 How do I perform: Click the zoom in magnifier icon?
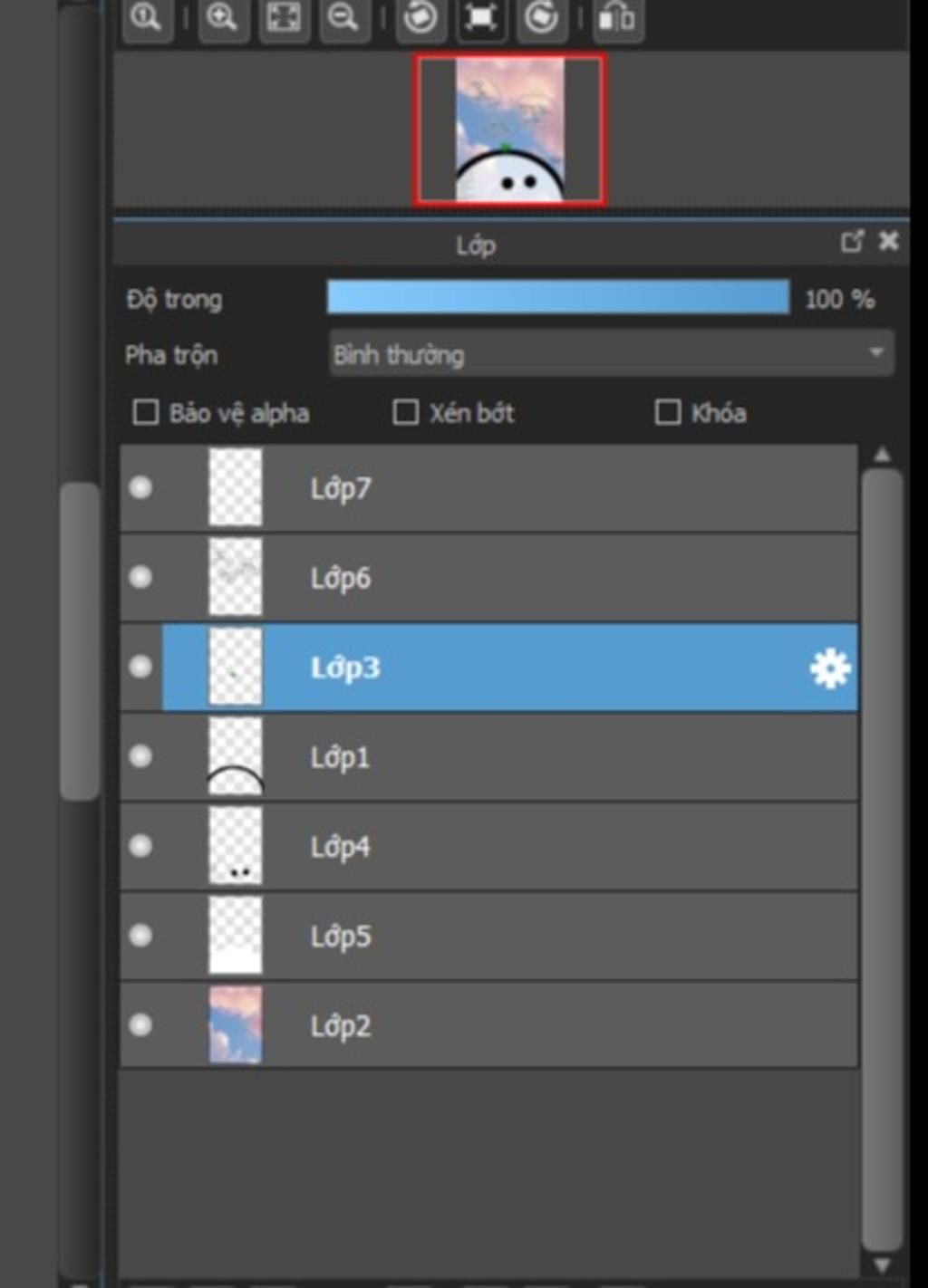222,18
